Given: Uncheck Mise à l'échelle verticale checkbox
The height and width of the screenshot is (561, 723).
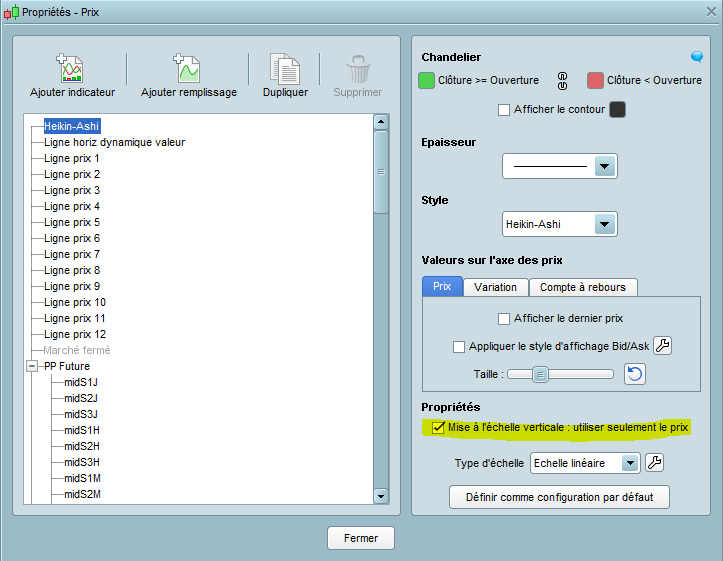Looking at the screenshot, I should (x=438, y=428).
